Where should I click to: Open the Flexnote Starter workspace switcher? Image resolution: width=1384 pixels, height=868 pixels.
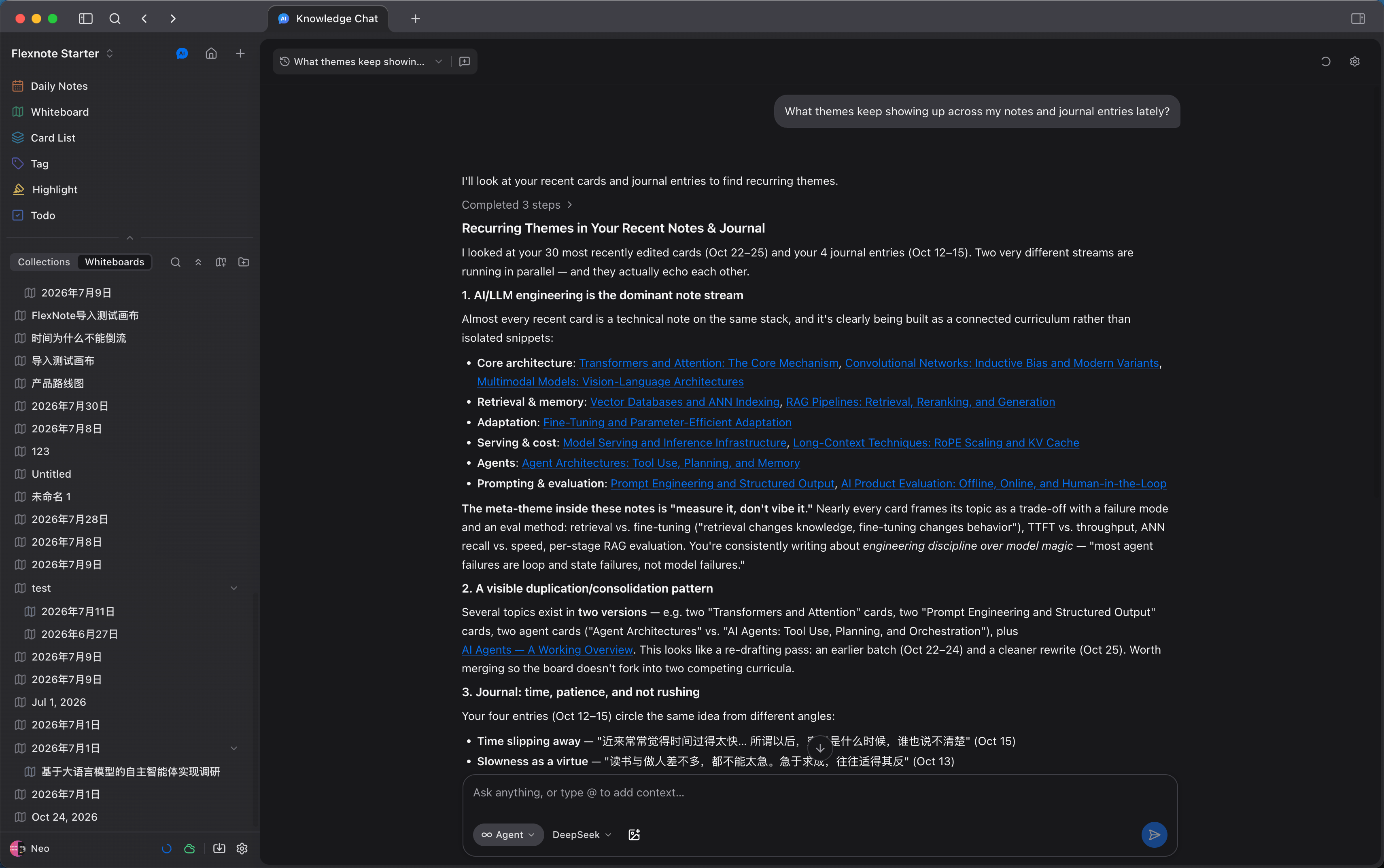click(x=62, y=53)
